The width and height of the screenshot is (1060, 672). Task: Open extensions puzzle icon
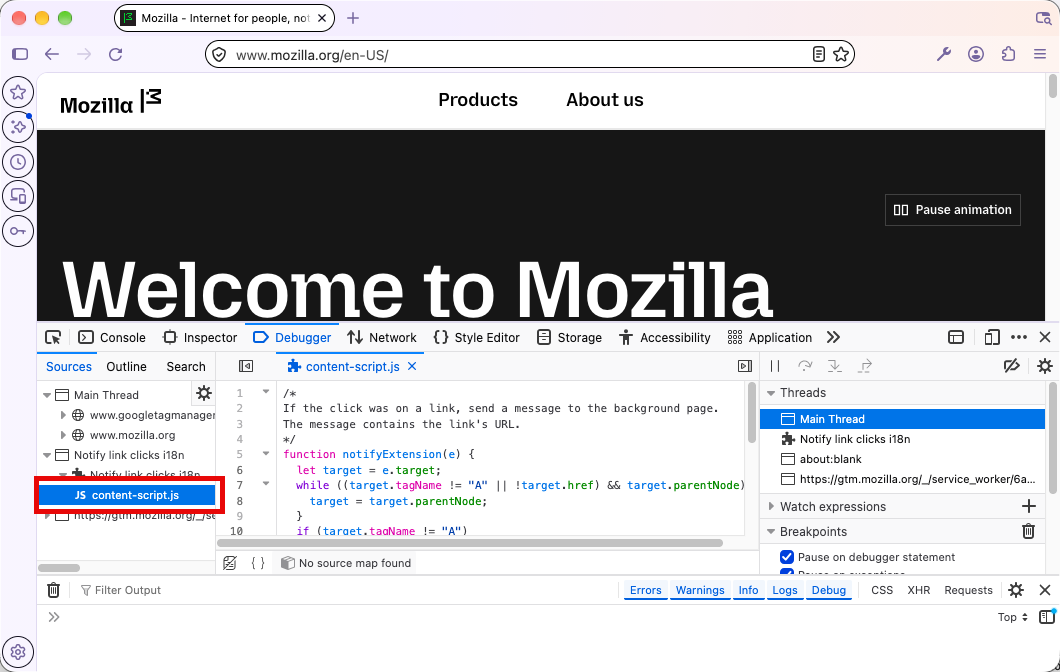pos(1008,54)
